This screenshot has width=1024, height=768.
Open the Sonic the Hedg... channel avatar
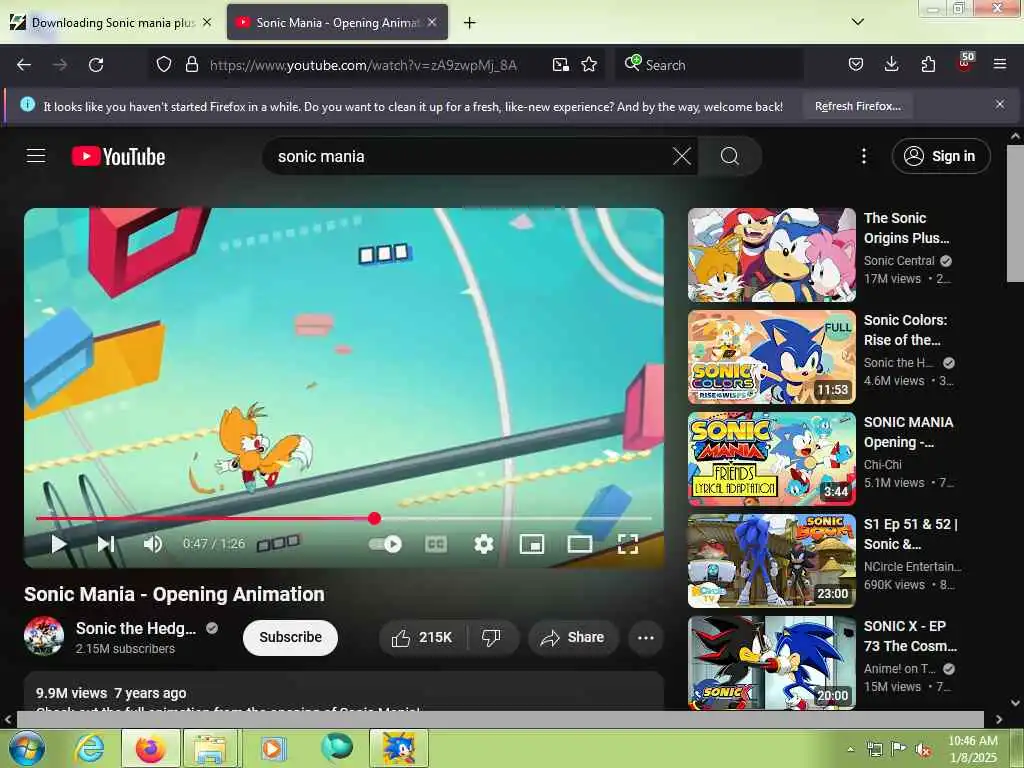click(44, 636)
